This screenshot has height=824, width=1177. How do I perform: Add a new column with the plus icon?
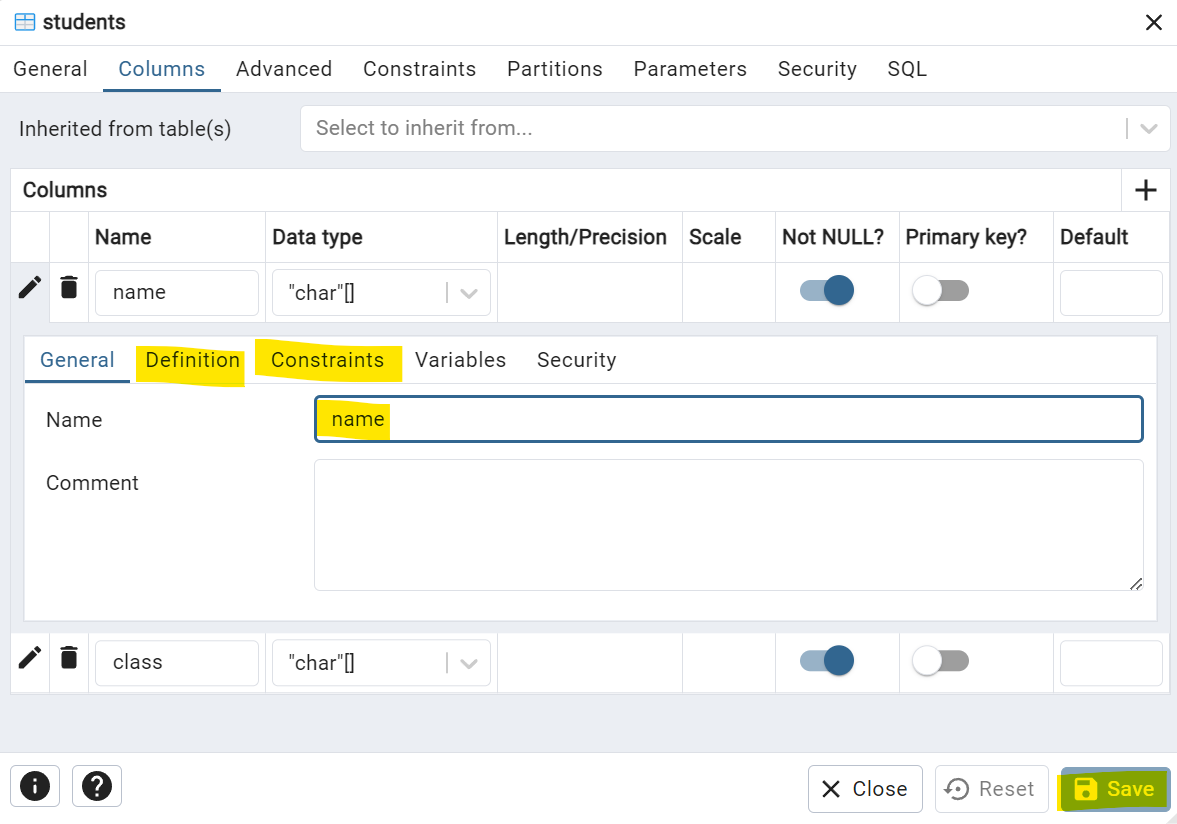coord(1146,190)
